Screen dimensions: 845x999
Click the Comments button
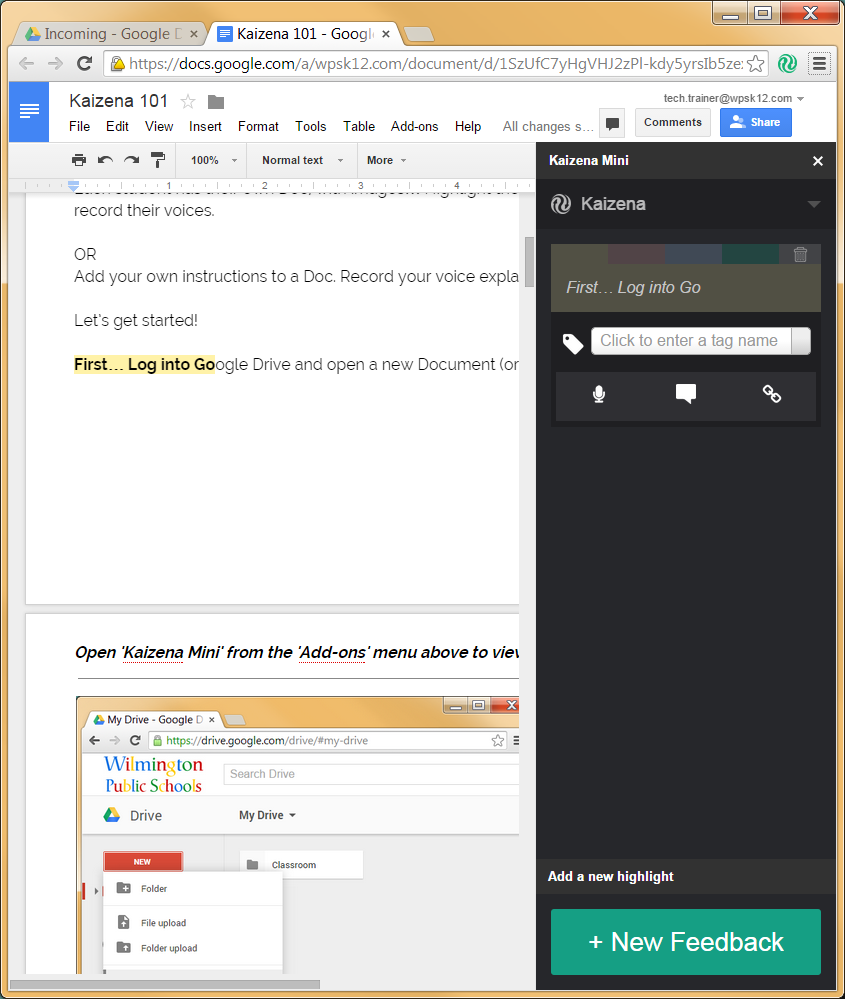tap(672, 122)
